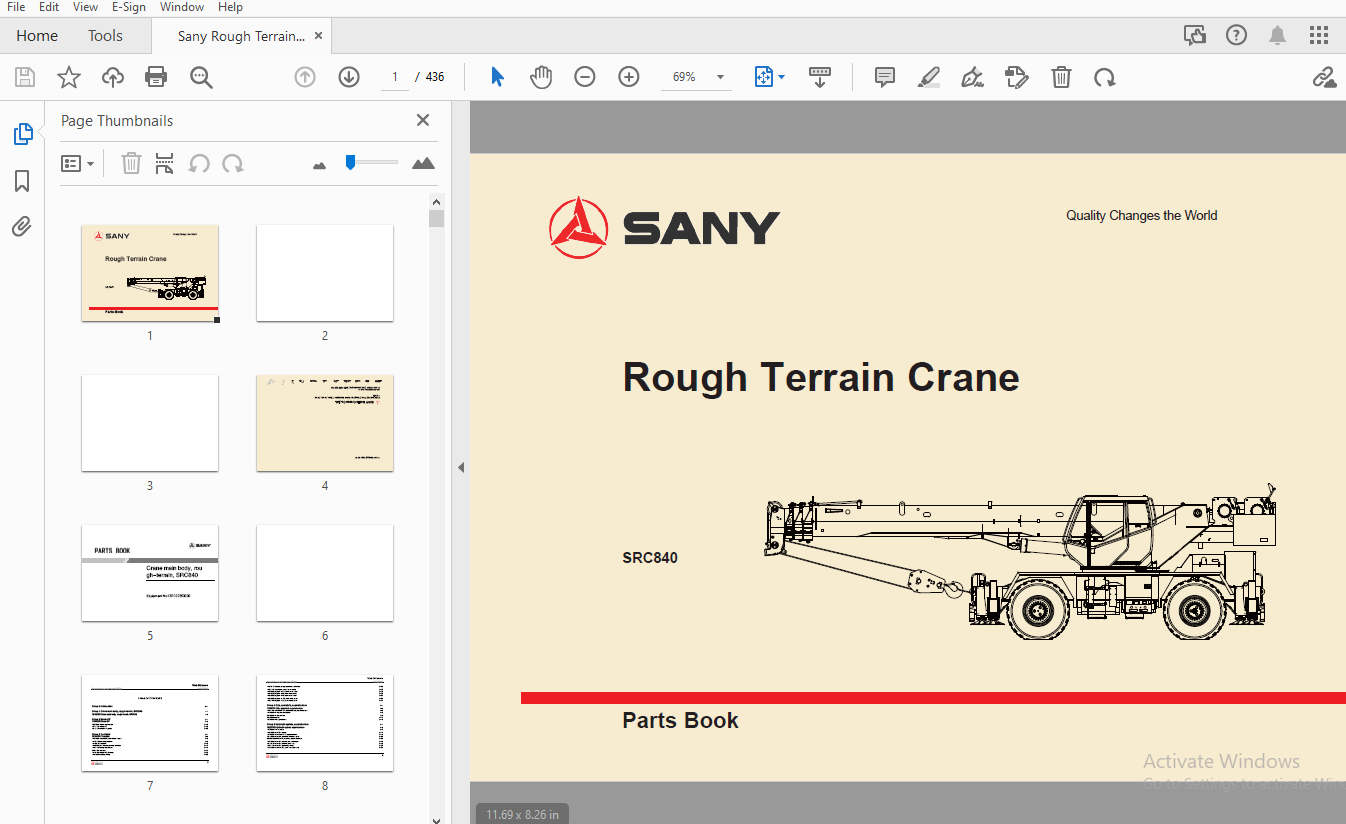The width and height of the screenshot is (1346, 824).
Task: Click the scrolling mode keyboard icon
Action: 820,77
